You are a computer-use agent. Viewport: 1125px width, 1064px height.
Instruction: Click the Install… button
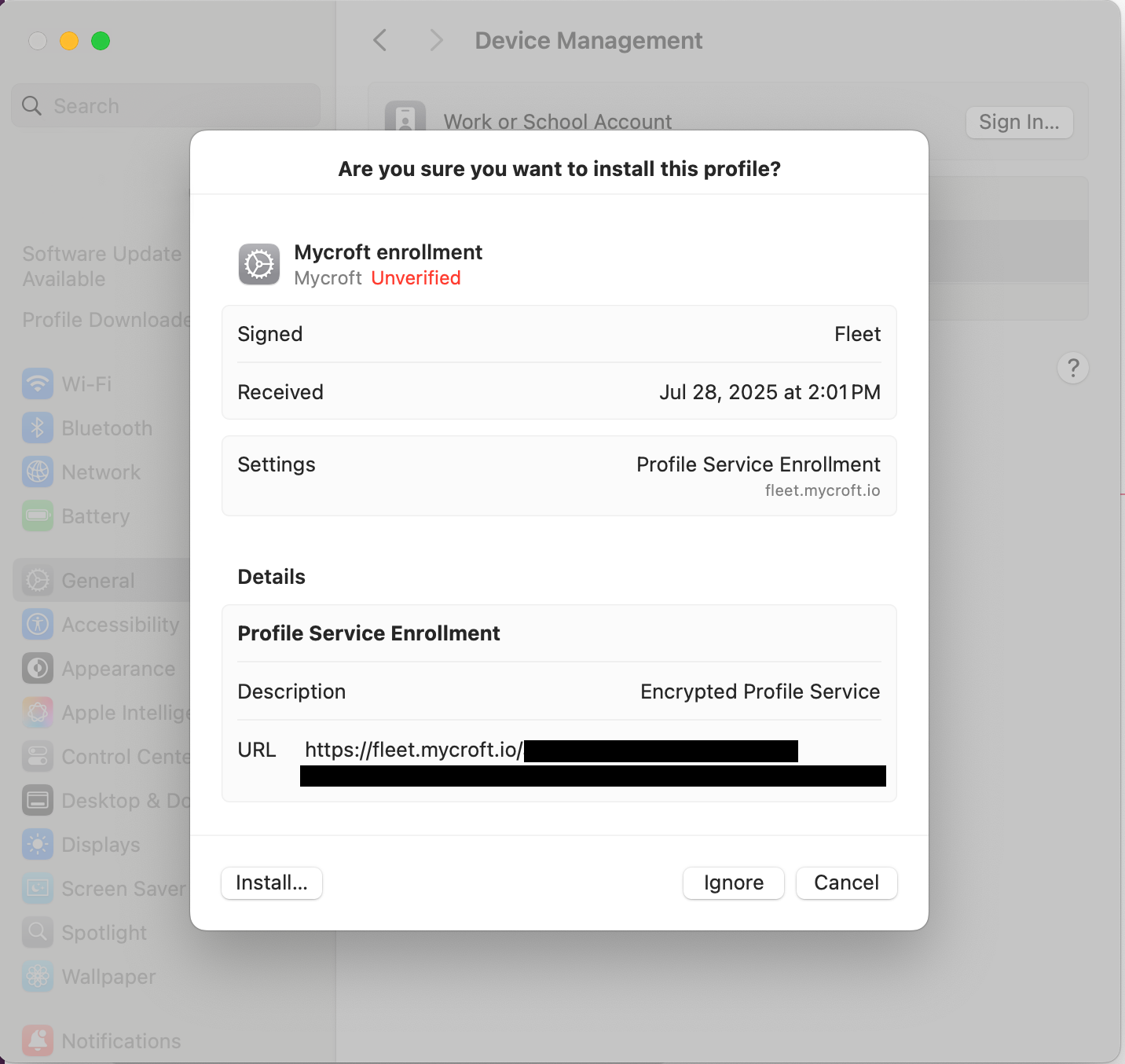[272, 883]
